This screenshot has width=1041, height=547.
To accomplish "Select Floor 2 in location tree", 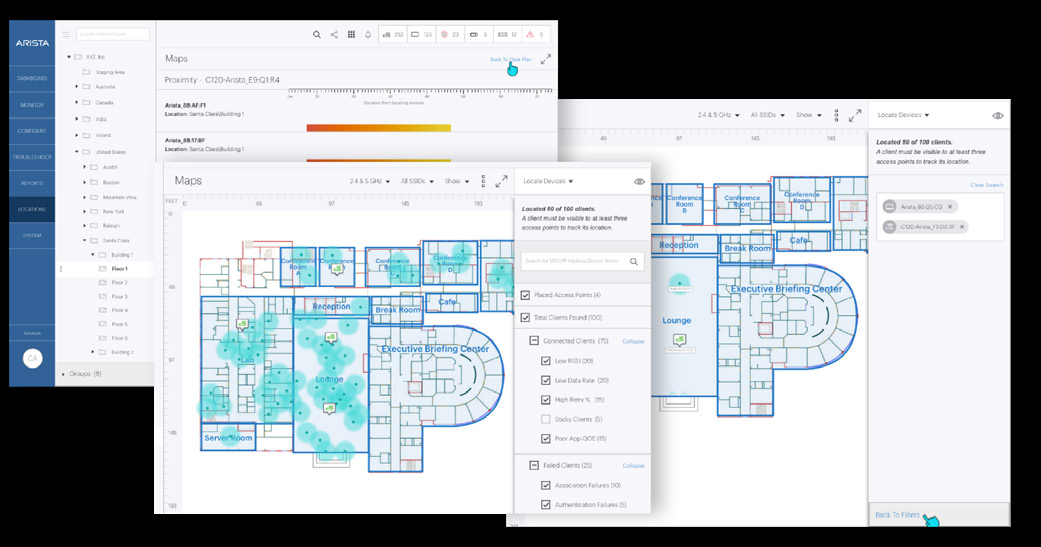I will pos(120,283).
